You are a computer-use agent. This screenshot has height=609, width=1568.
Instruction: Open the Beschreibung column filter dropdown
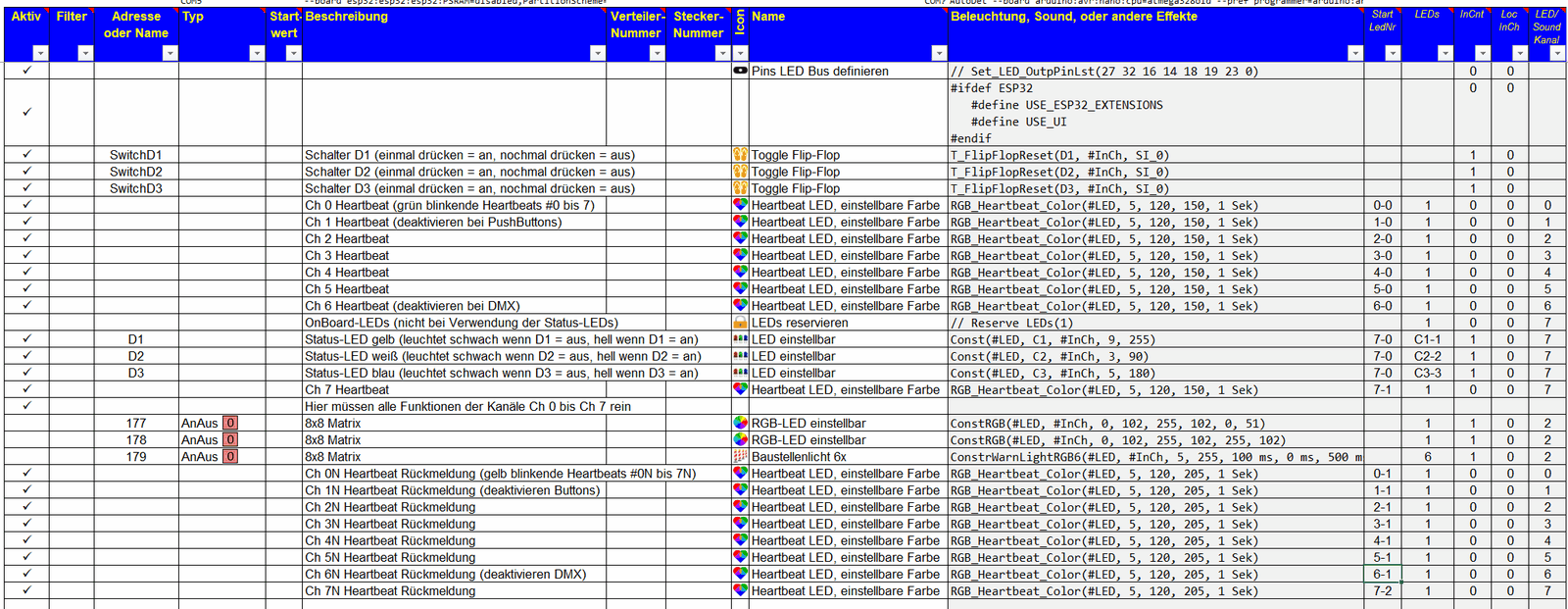(x=597, y=53)
